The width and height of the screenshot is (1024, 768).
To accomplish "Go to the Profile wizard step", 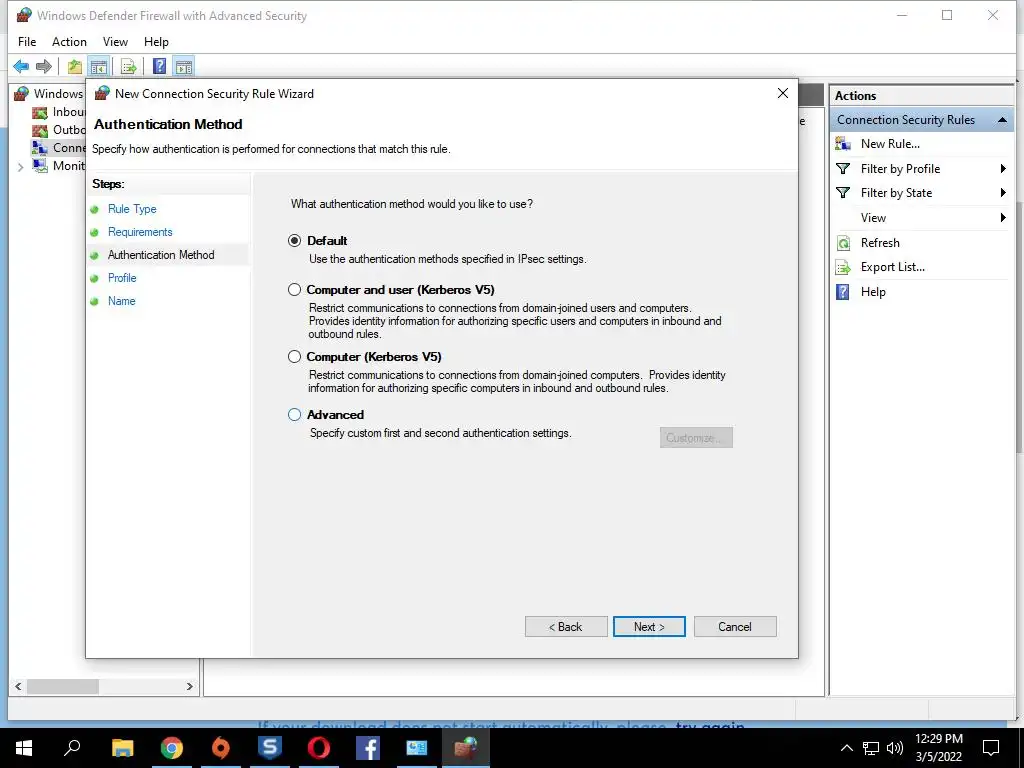I will pyautogui.click(x=122, y=278).
